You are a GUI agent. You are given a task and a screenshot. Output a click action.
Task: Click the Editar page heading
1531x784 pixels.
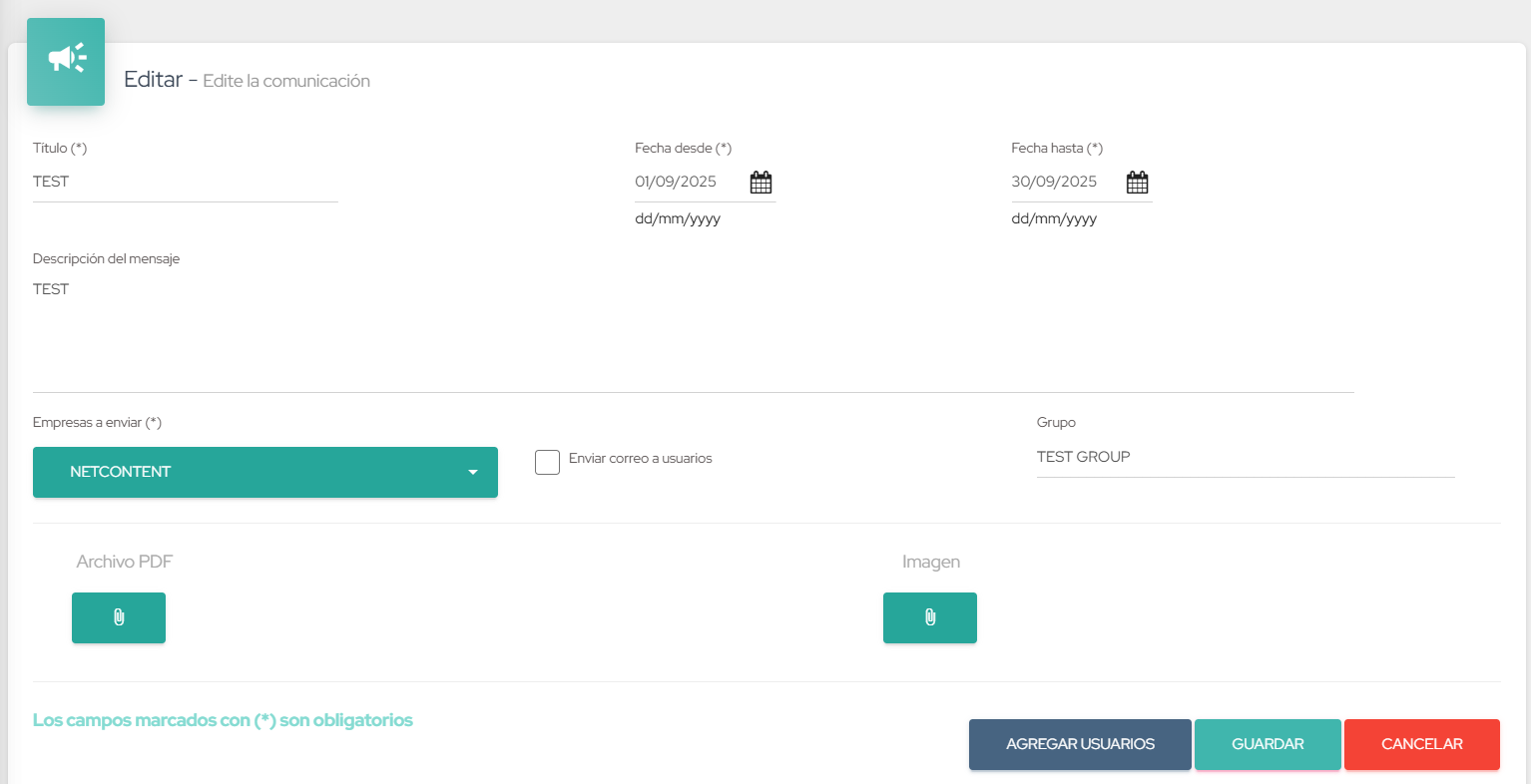(x=153, y=80)
